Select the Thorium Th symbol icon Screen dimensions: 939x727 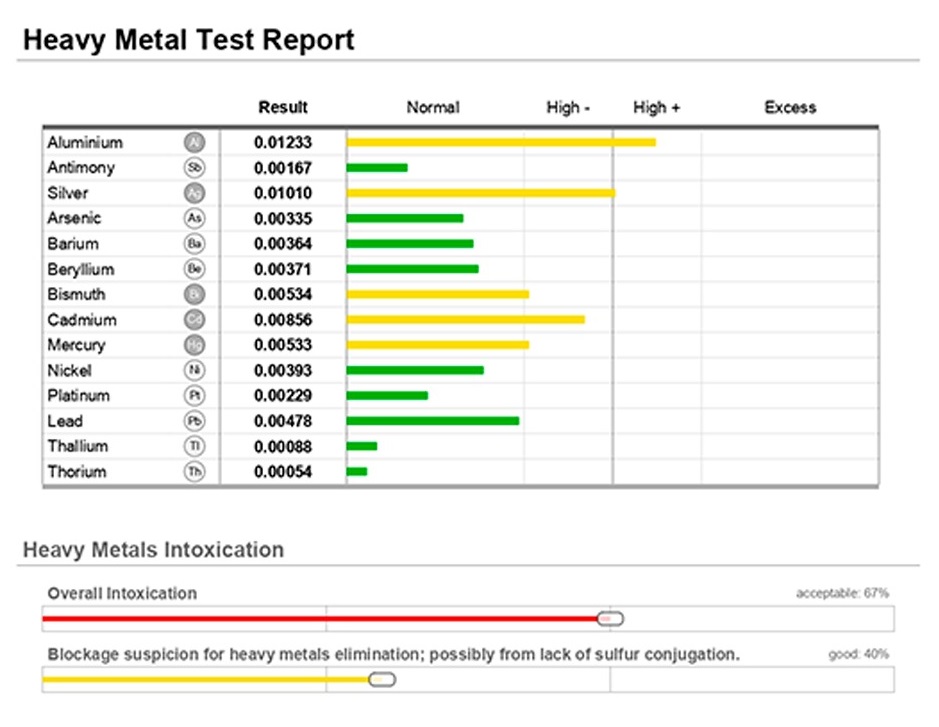pyautogui.click(x=194, y=472)
